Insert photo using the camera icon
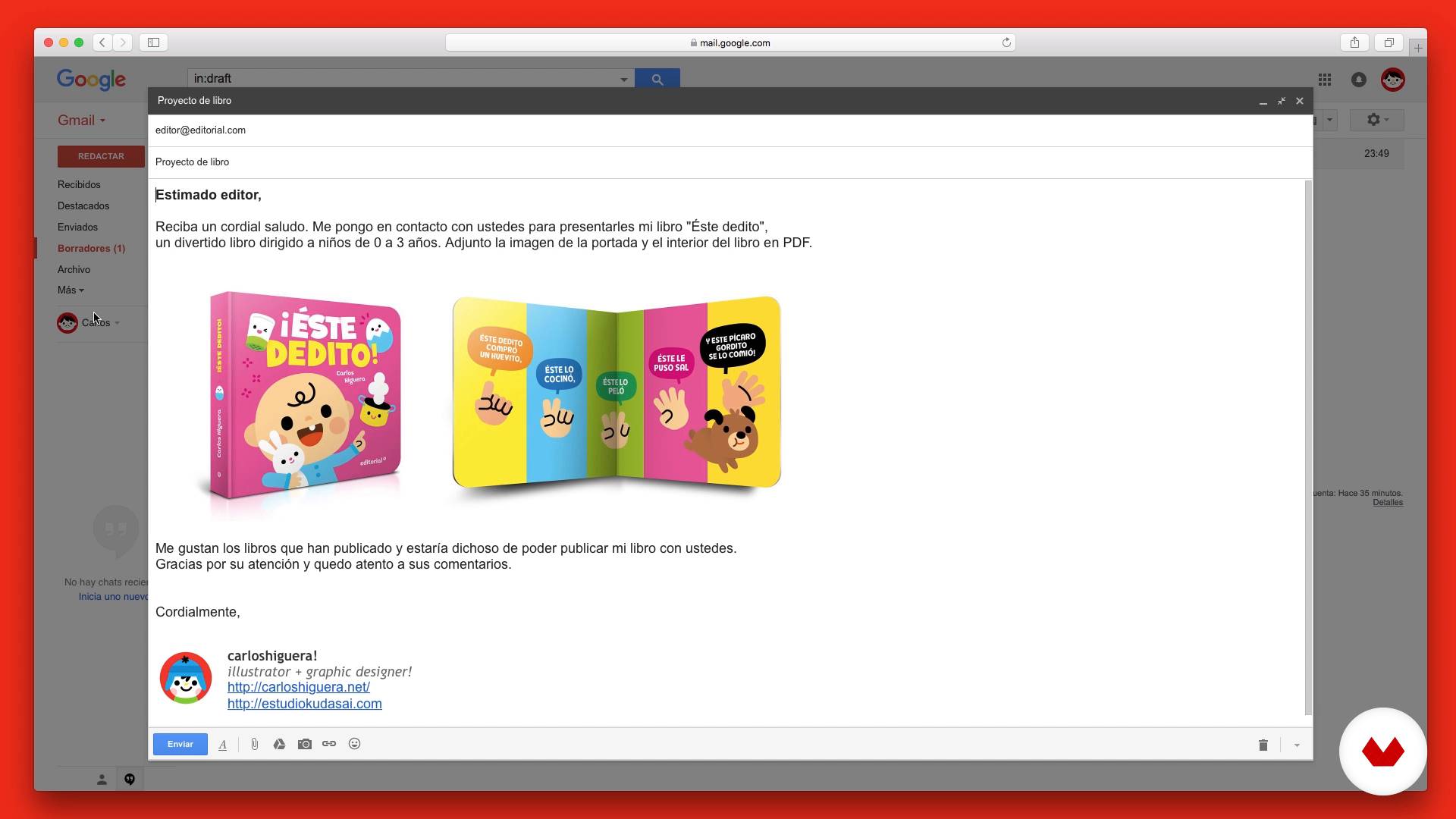1456x819 pixels. coord(305,745)
